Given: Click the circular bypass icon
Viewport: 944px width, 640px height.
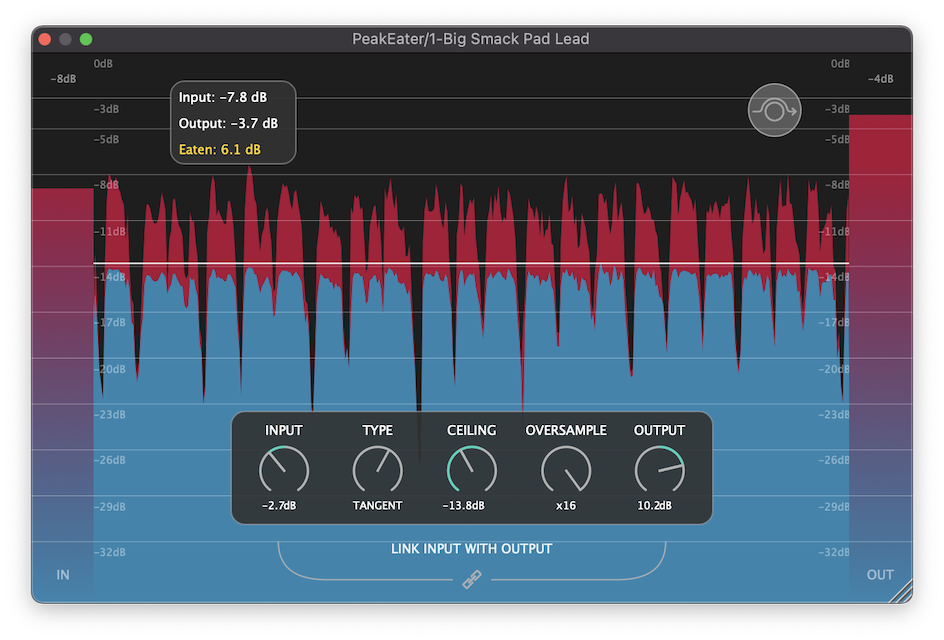Looking at the screenshot, I should point(775,111).
